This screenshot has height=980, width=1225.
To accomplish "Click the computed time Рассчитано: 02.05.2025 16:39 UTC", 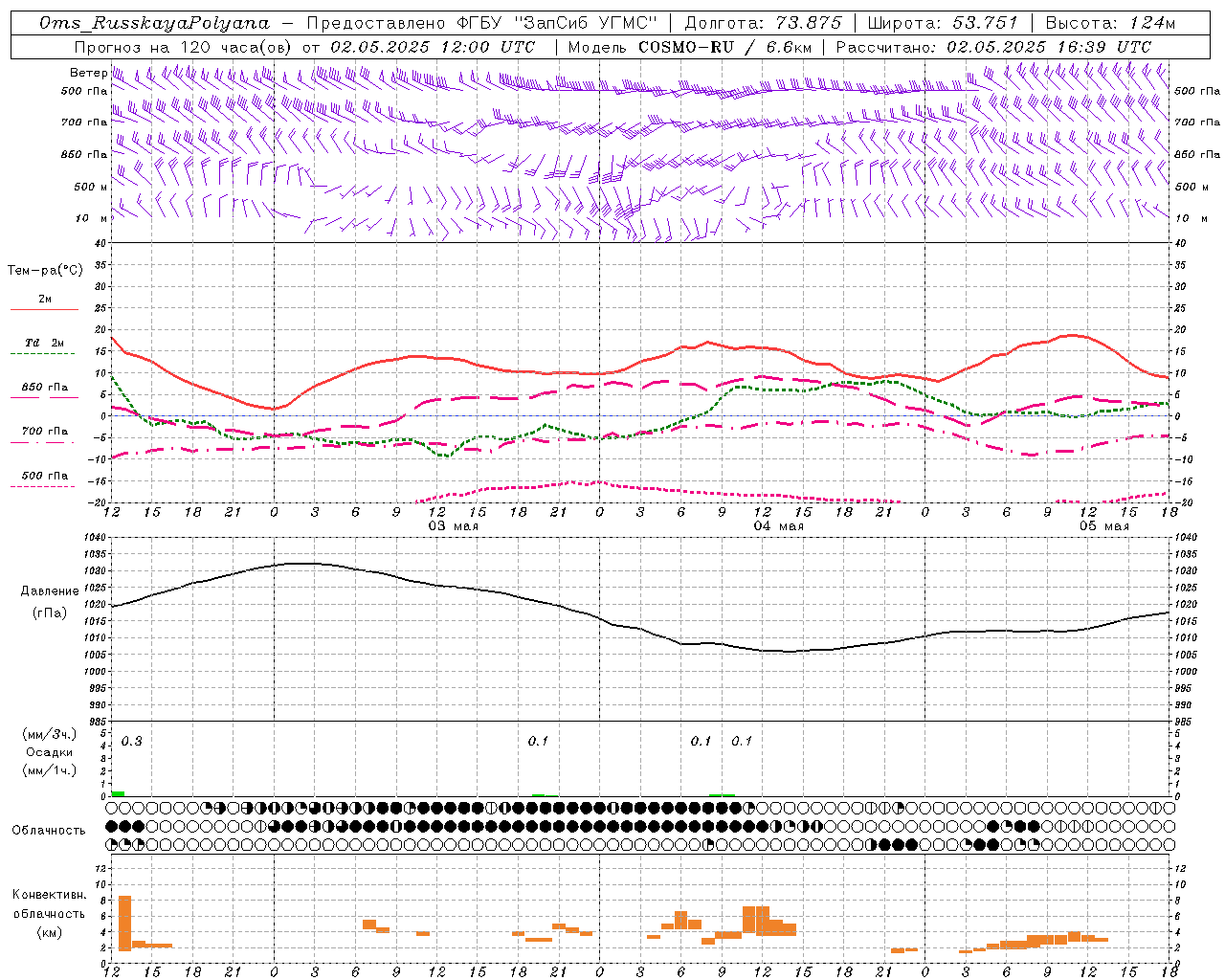I will pos(993,47).
